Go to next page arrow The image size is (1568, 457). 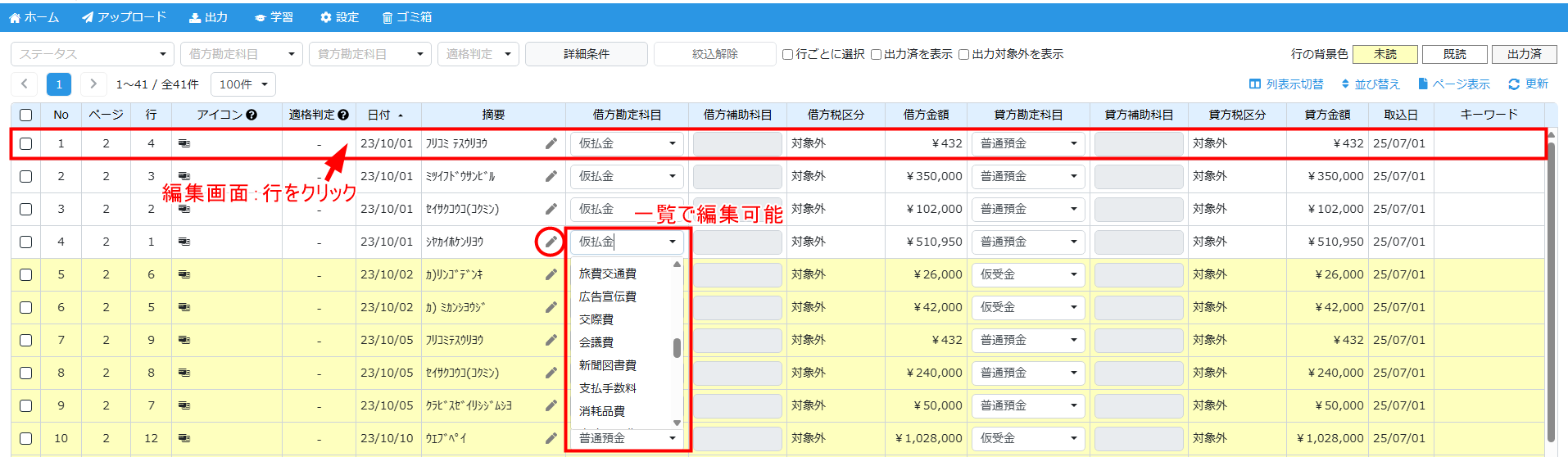[93, 84]
